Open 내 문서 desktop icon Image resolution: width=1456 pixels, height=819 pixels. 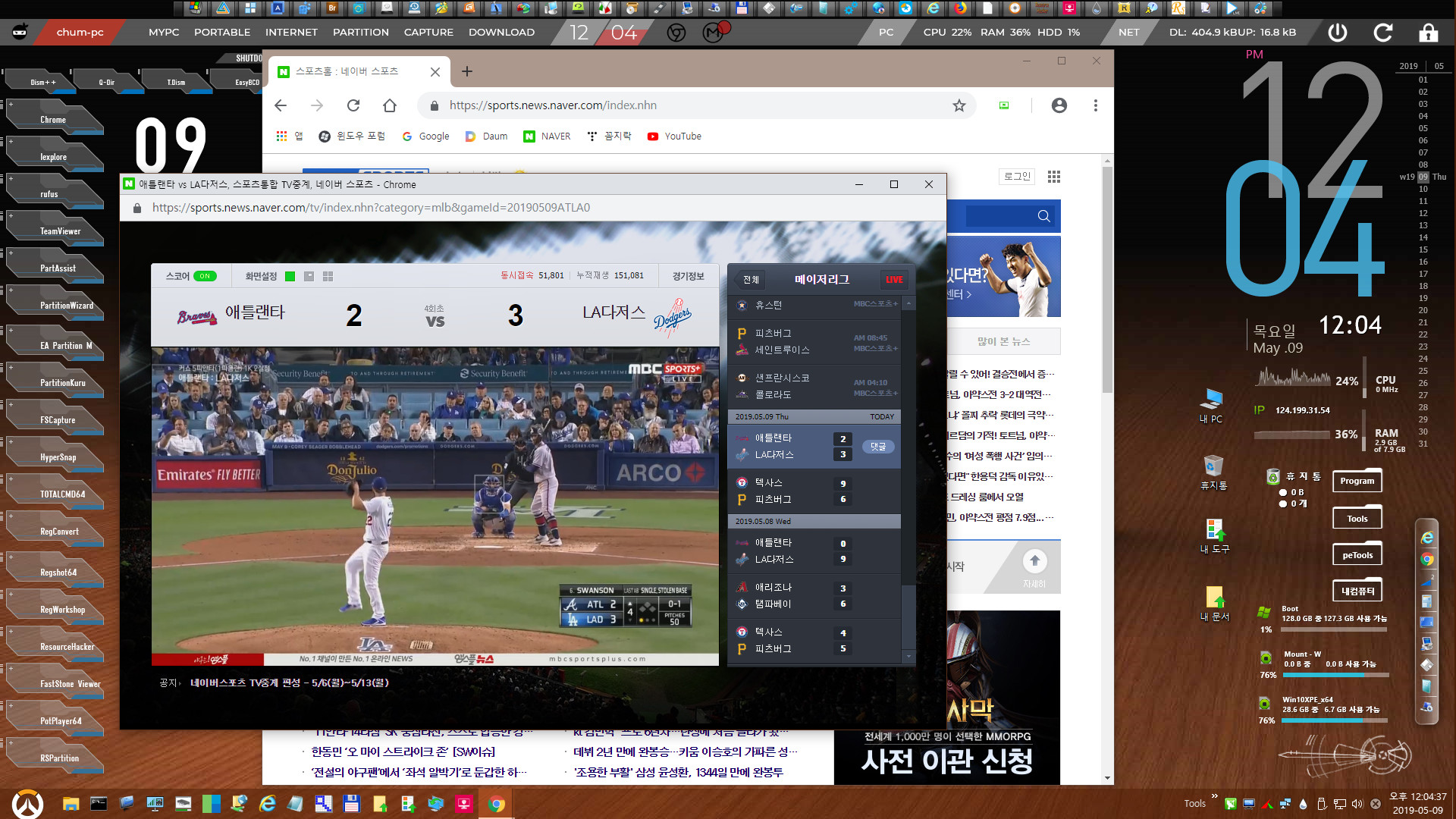[1215, 604]
